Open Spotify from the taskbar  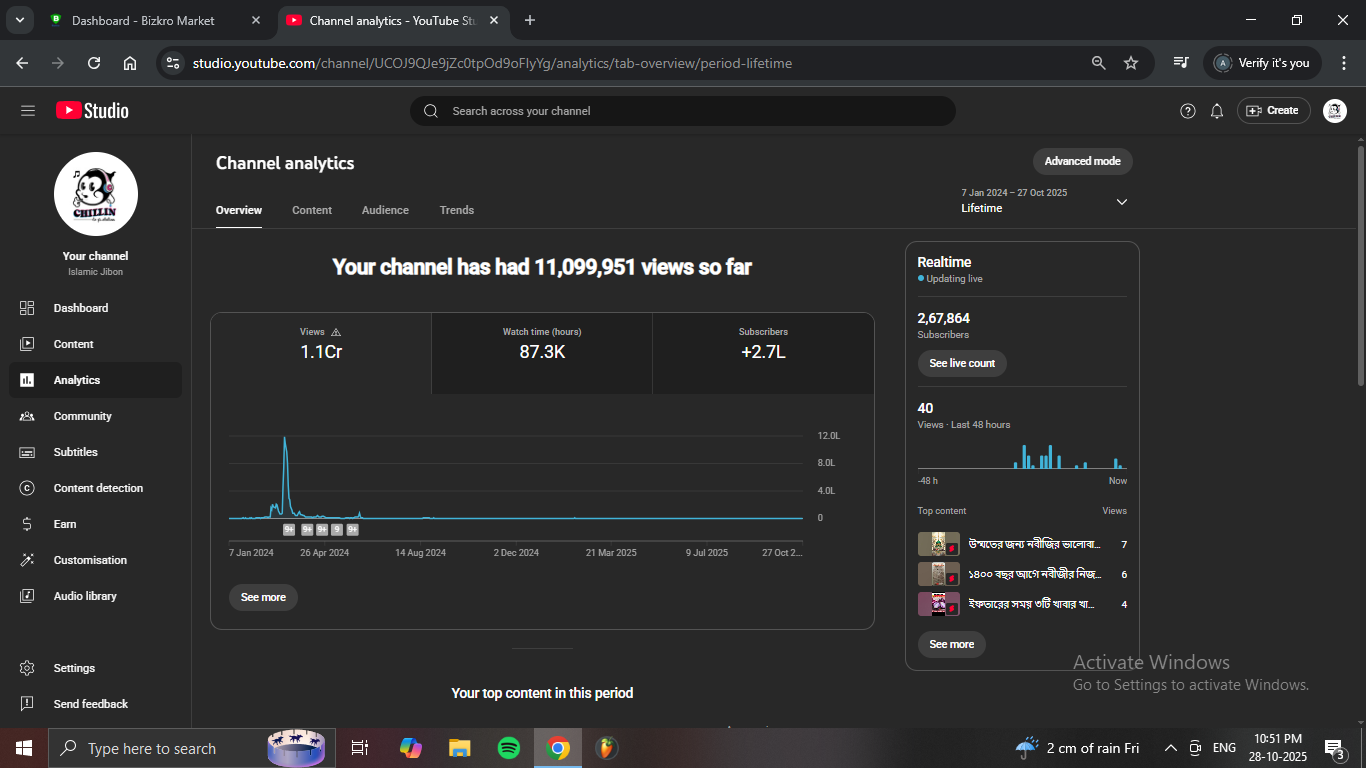point(508,748)
